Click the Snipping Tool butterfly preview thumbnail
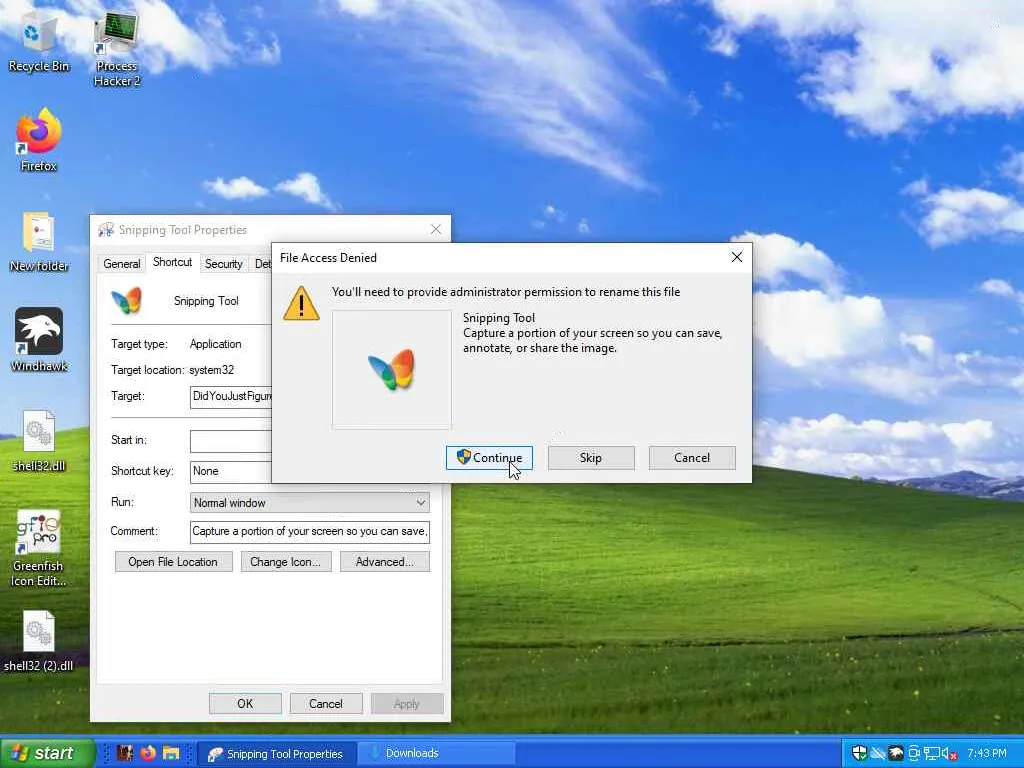 click(x=391, y=370)
